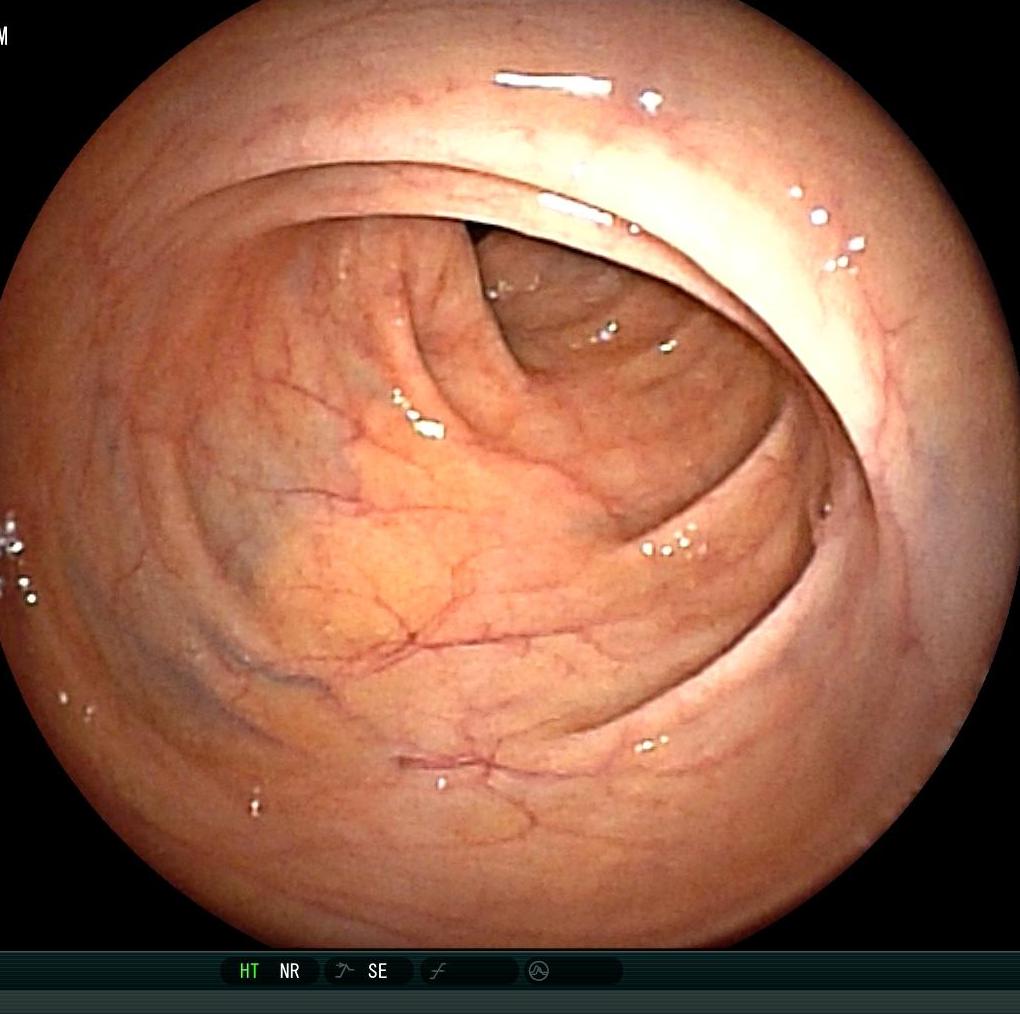Click the circular waveform icon in status bar
The width and height of the screenshot is (1020, 1014).
pyautogui.click(x=539, y=971)
